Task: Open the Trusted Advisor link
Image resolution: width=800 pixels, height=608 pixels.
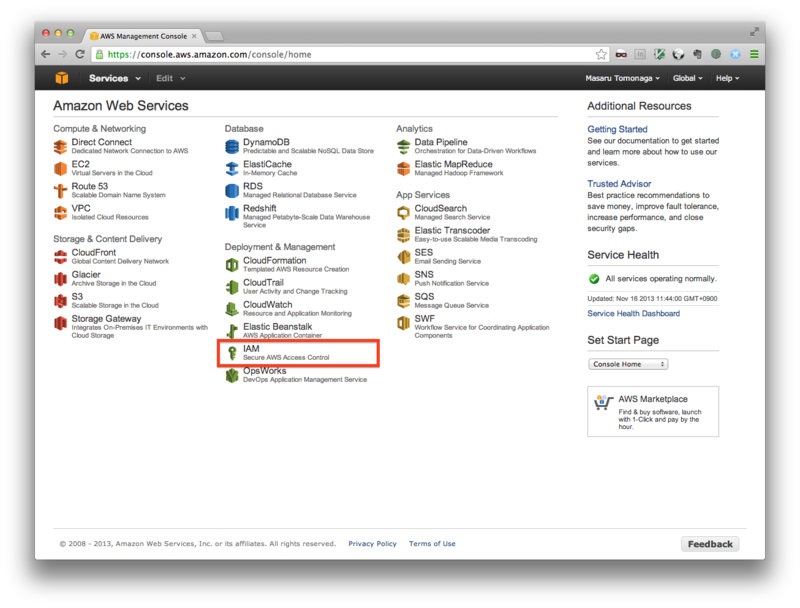Action: (x=619, y=184)
